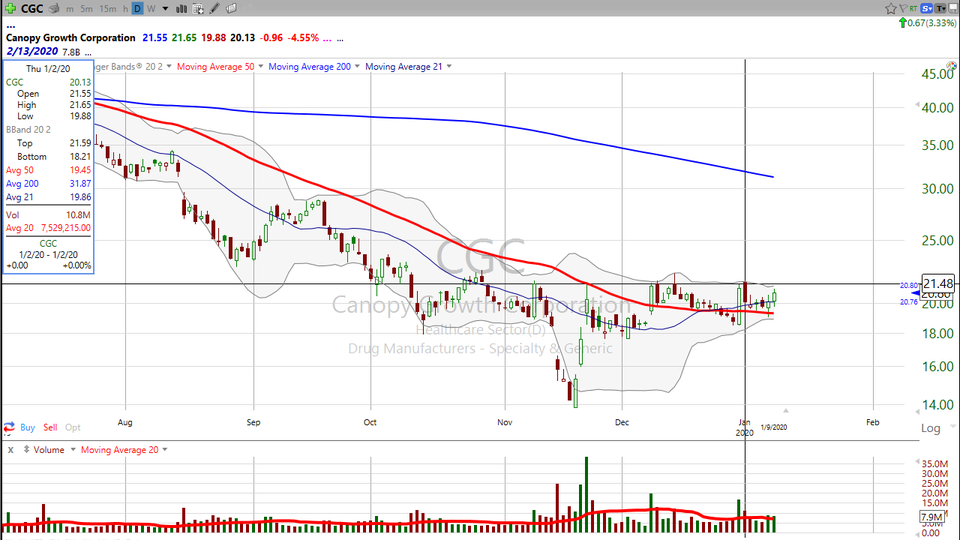Close the Volume pane with X
Image resolution: width=960 pixels, height=540 pixels.
tap(10, 450)
